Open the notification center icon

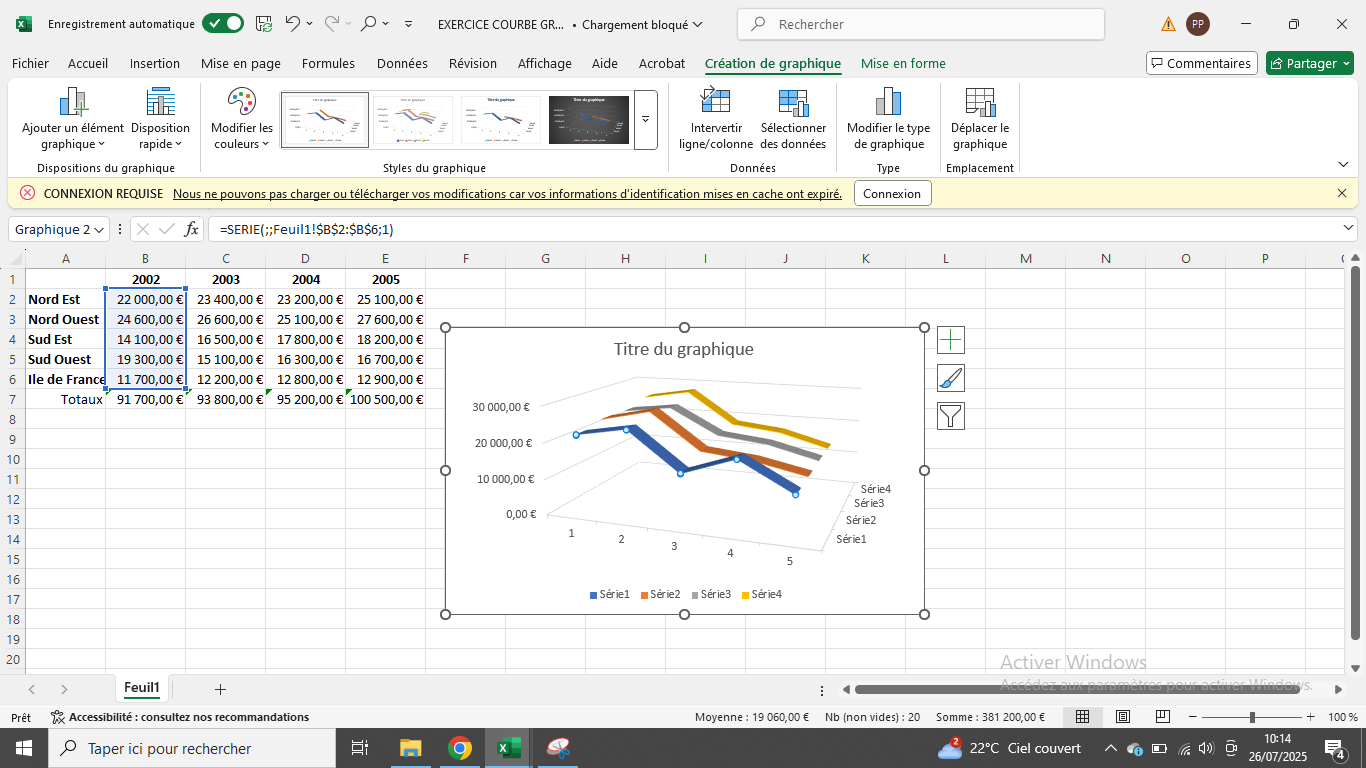click(x=1335, y=748)
